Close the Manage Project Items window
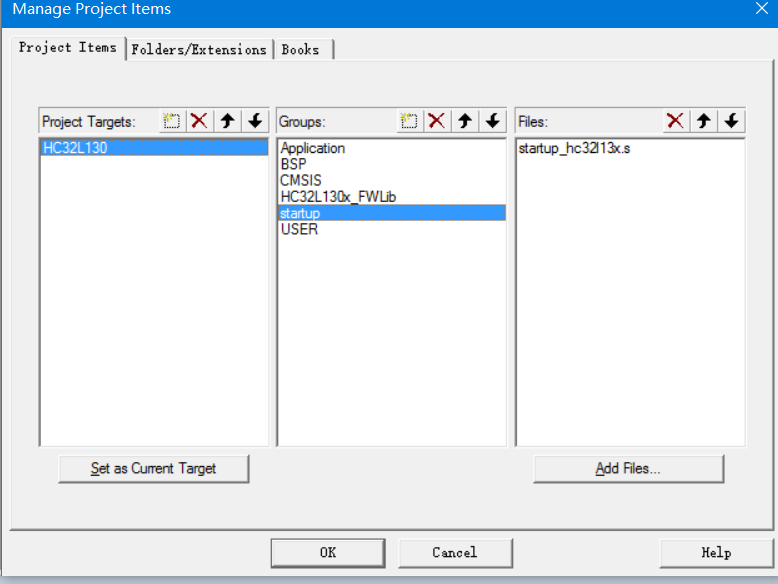The height and width of the screenshot is (584, 778). 762,8
